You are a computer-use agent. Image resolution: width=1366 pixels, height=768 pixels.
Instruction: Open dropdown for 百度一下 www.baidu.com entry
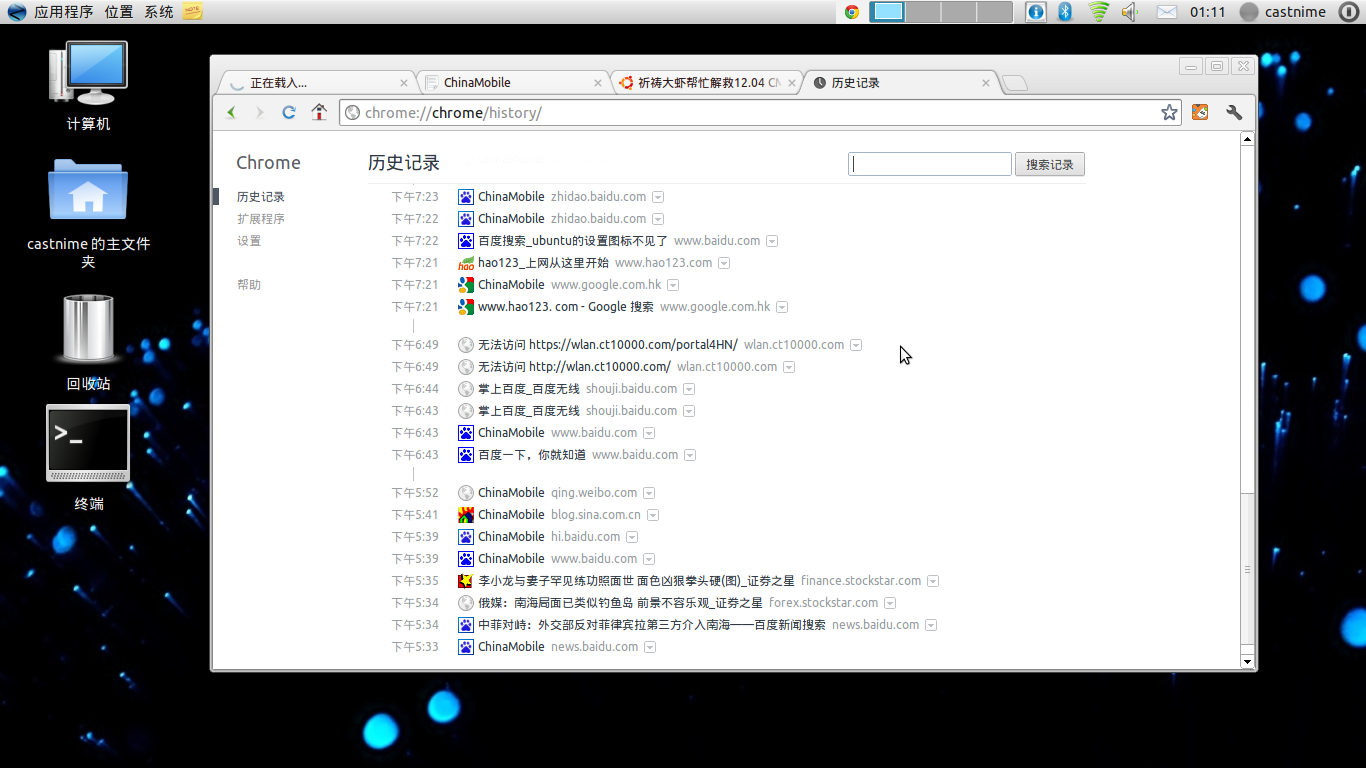click(690, 455)
